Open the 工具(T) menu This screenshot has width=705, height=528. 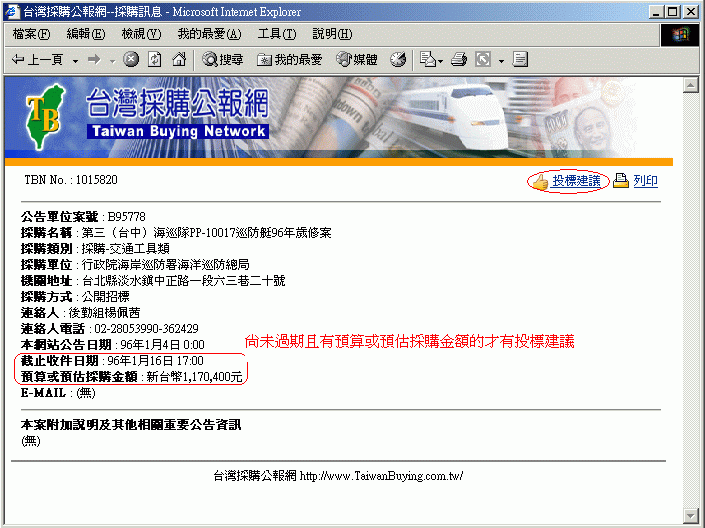pyautogui.click(x=277, y=34)
